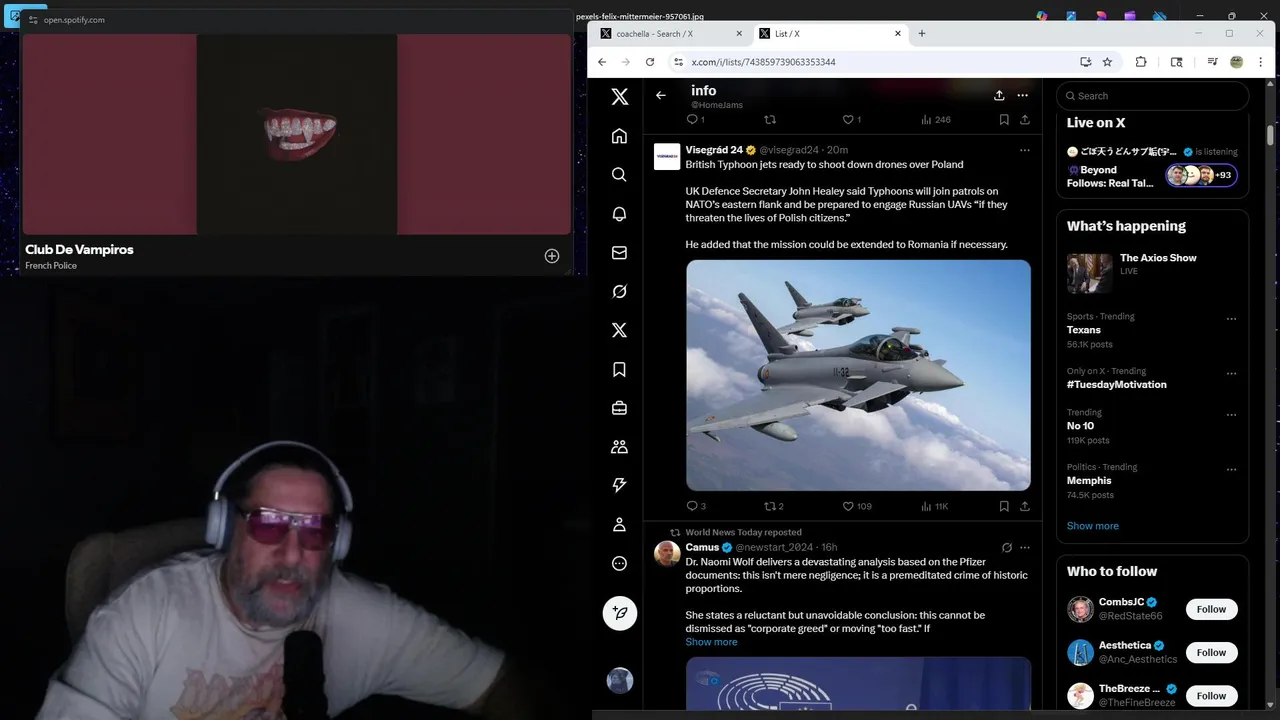Open Chrome three-dot menu
The width and height of the screenshot is (1280, 720).
[x=1262, y=62]
